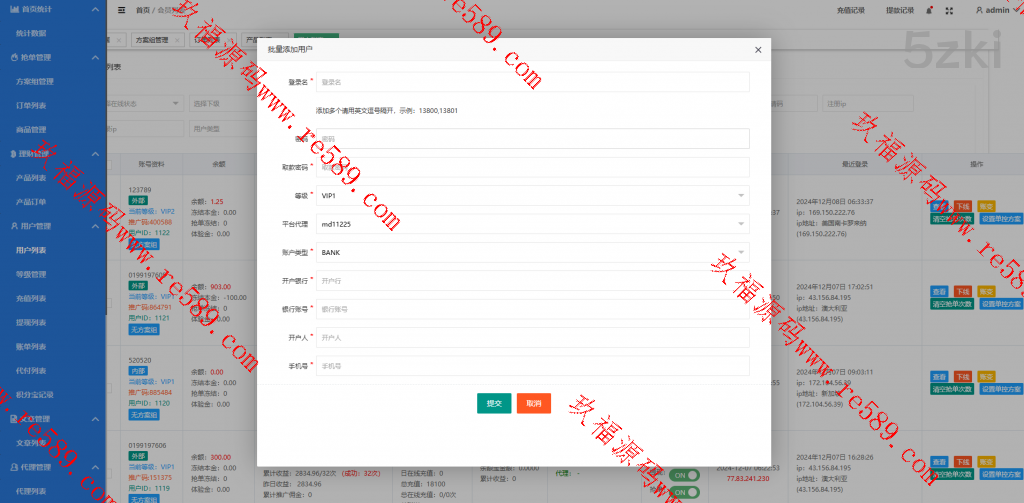Image resolution: width=1024 pixels, height=503 pixels.
Task: Click 设置单控方案 for the 169.150.222.76 row
Action: pyautogui.click(x=999, y=219)
